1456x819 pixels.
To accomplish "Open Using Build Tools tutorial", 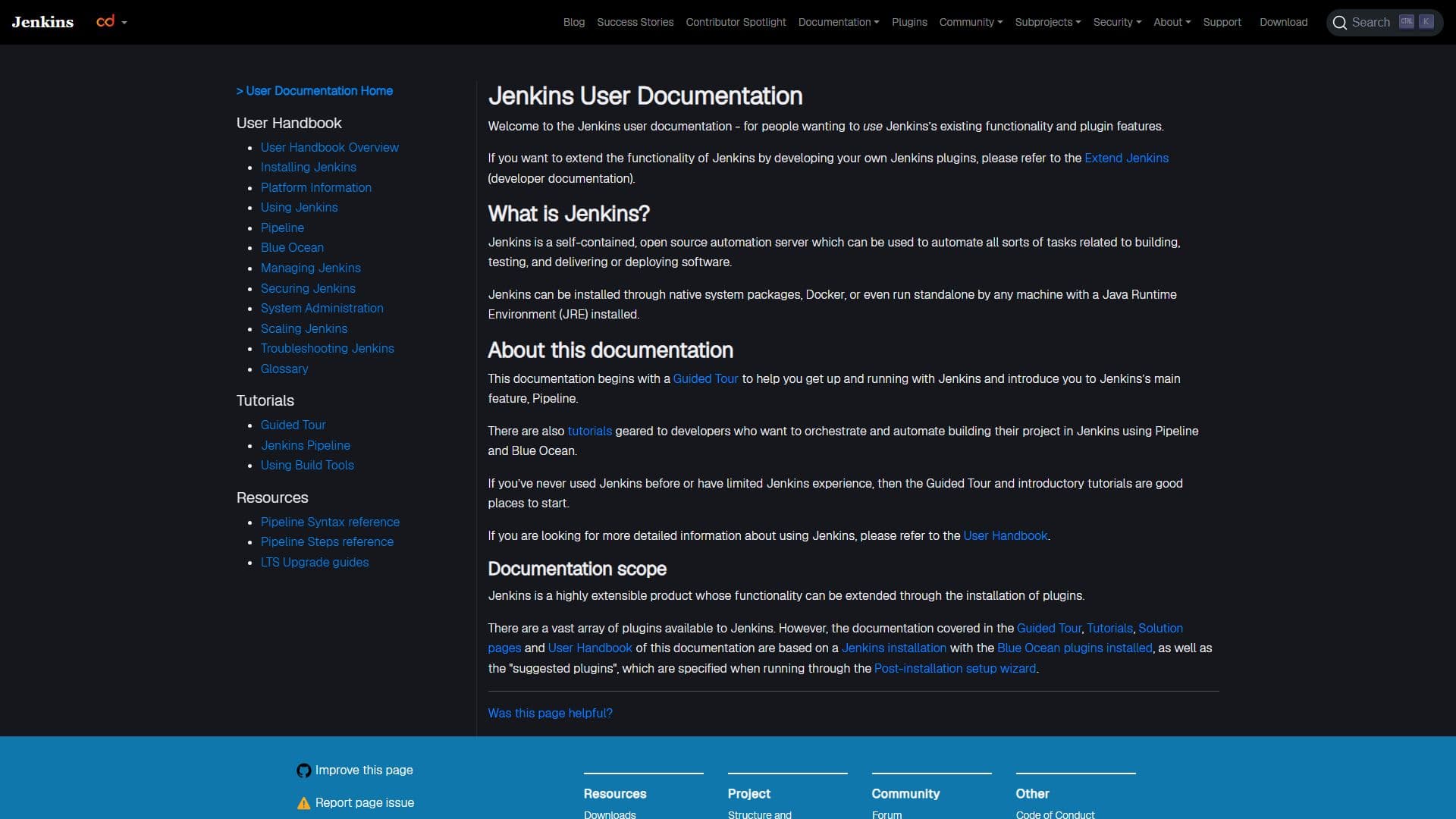I will click(307, 465).
